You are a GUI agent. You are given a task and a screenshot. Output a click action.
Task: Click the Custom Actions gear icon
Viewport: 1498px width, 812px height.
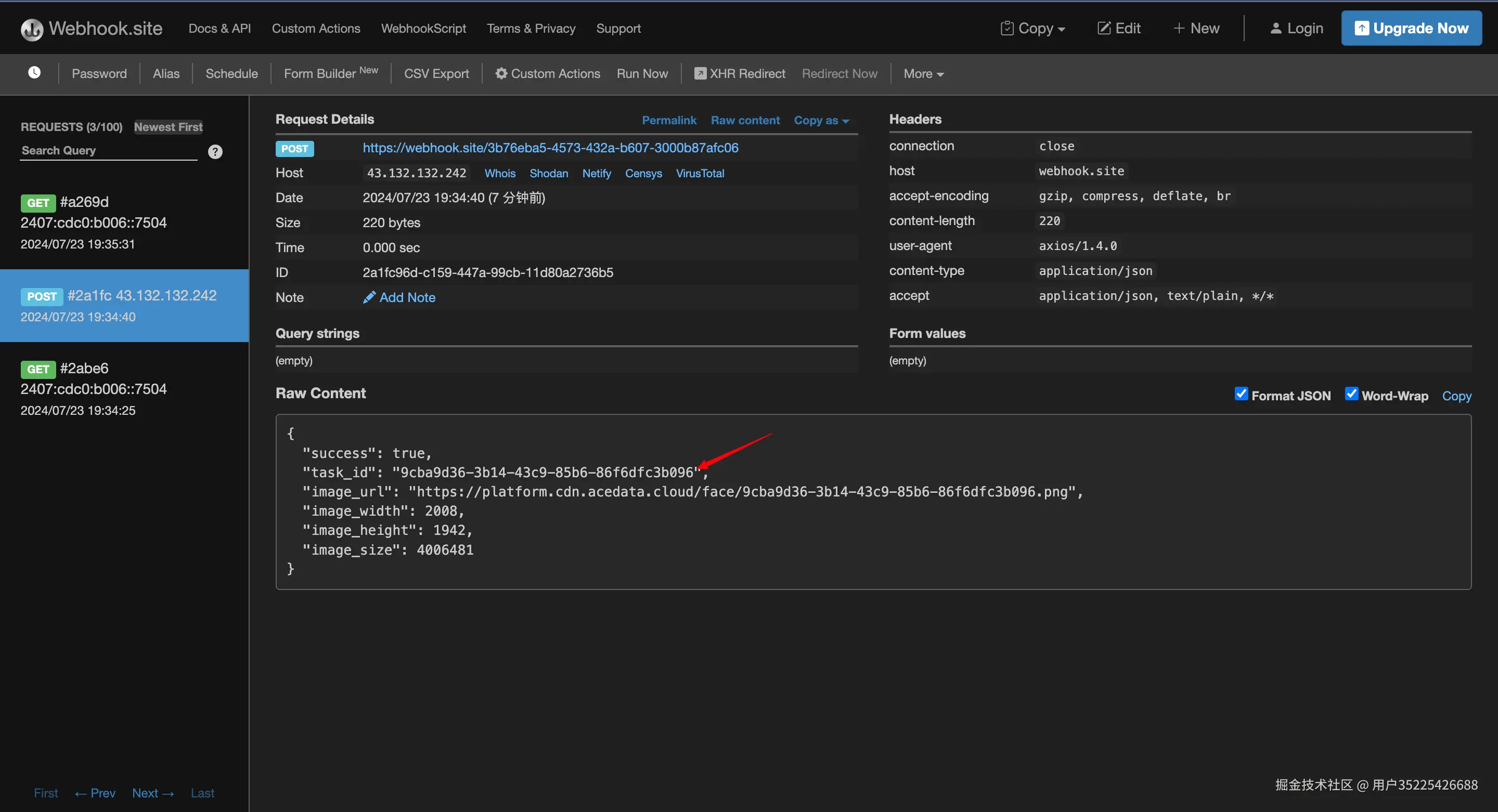pyautogui.click(x=501, y=73)
